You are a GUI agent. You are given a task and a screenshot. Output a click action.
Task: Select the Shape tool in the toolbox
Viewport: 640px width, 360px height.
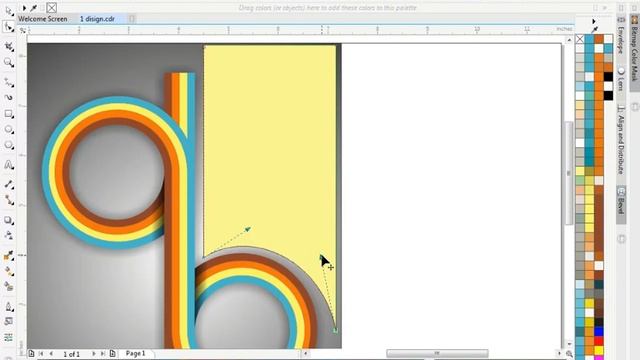pyautogui.click(x=9, y=27)
